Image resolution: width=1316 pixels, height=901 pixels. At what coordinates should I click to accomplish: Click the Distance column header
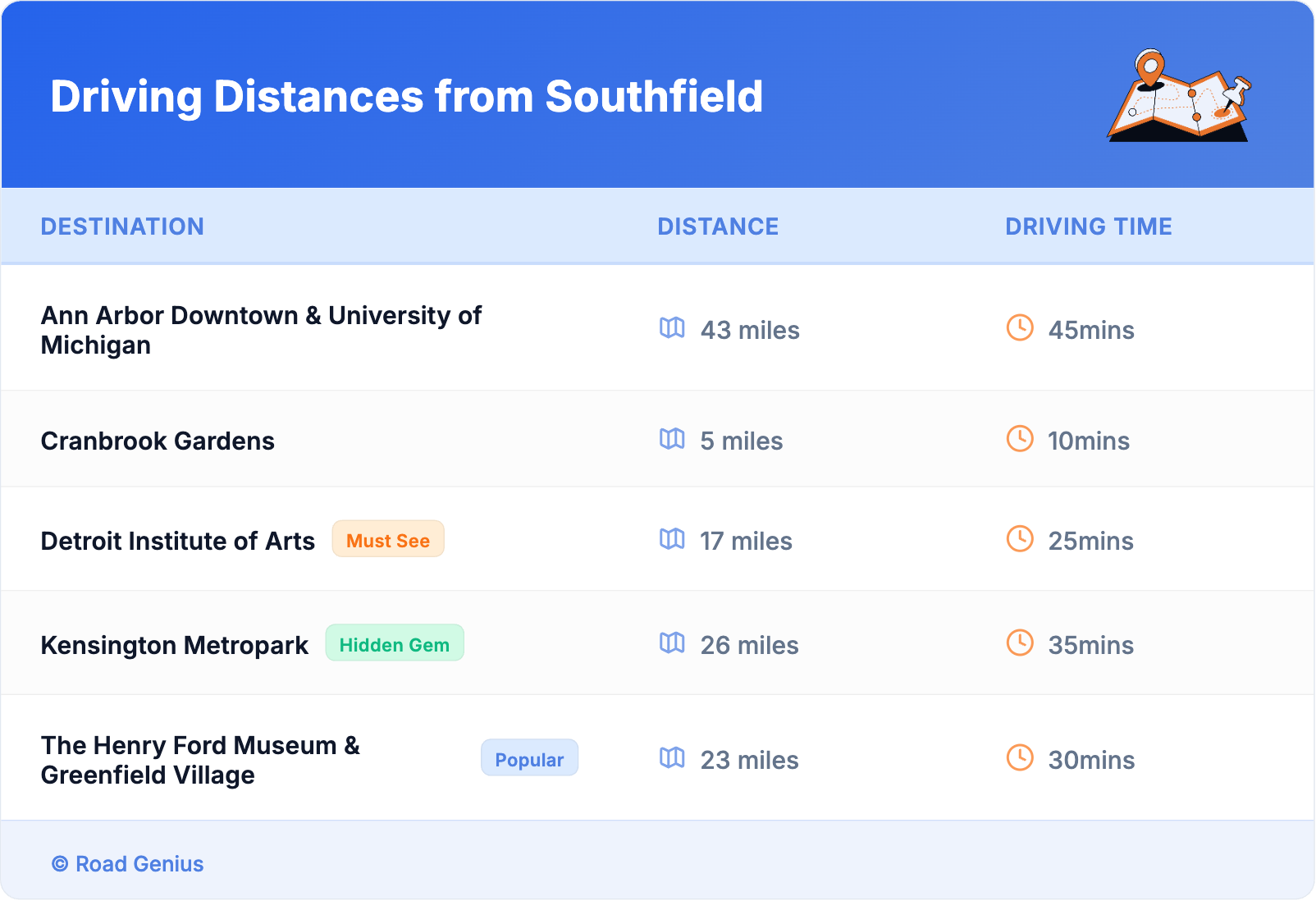(x=718, y=226)
